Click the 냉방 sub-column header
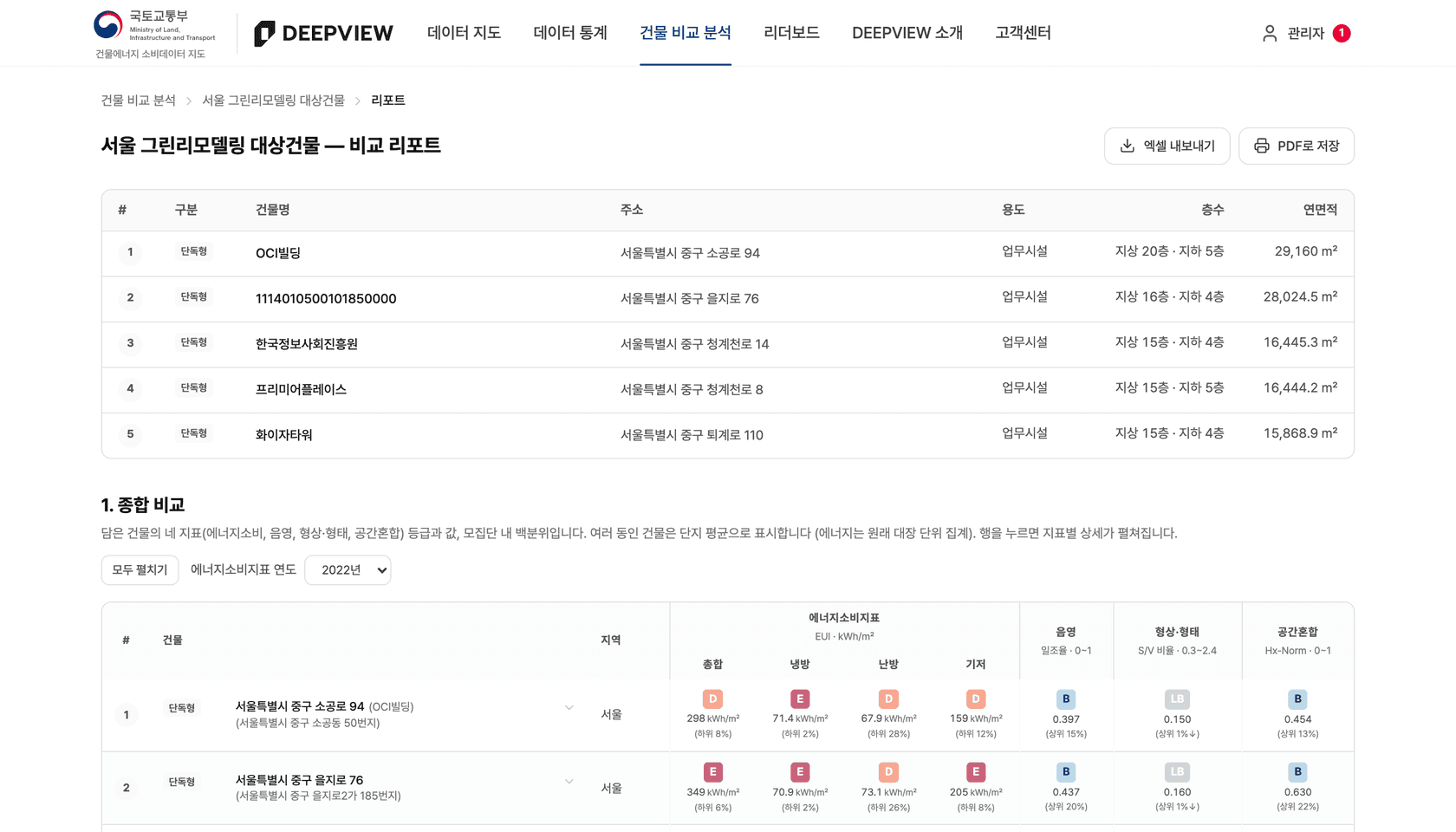 click(800, 664)
